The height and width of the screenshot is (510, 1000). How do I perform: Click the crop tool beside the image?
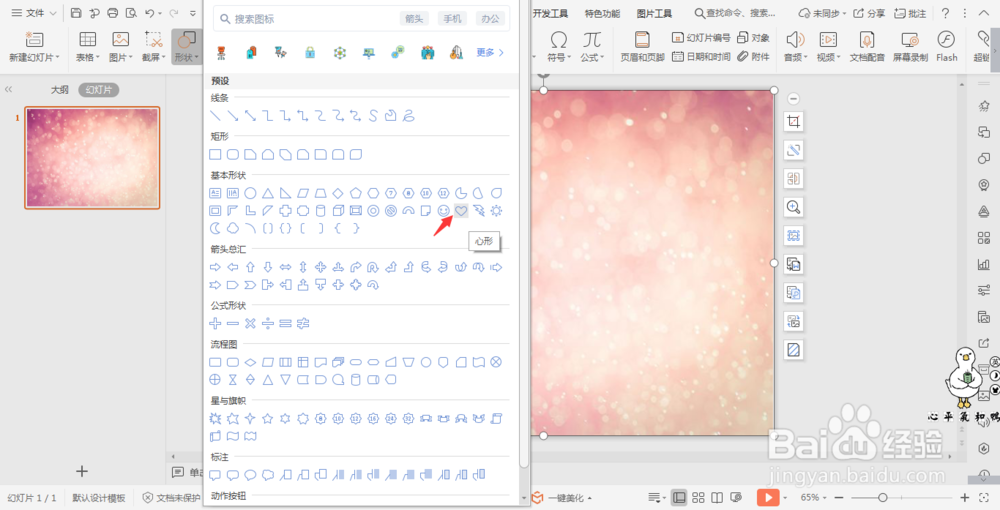793,122
